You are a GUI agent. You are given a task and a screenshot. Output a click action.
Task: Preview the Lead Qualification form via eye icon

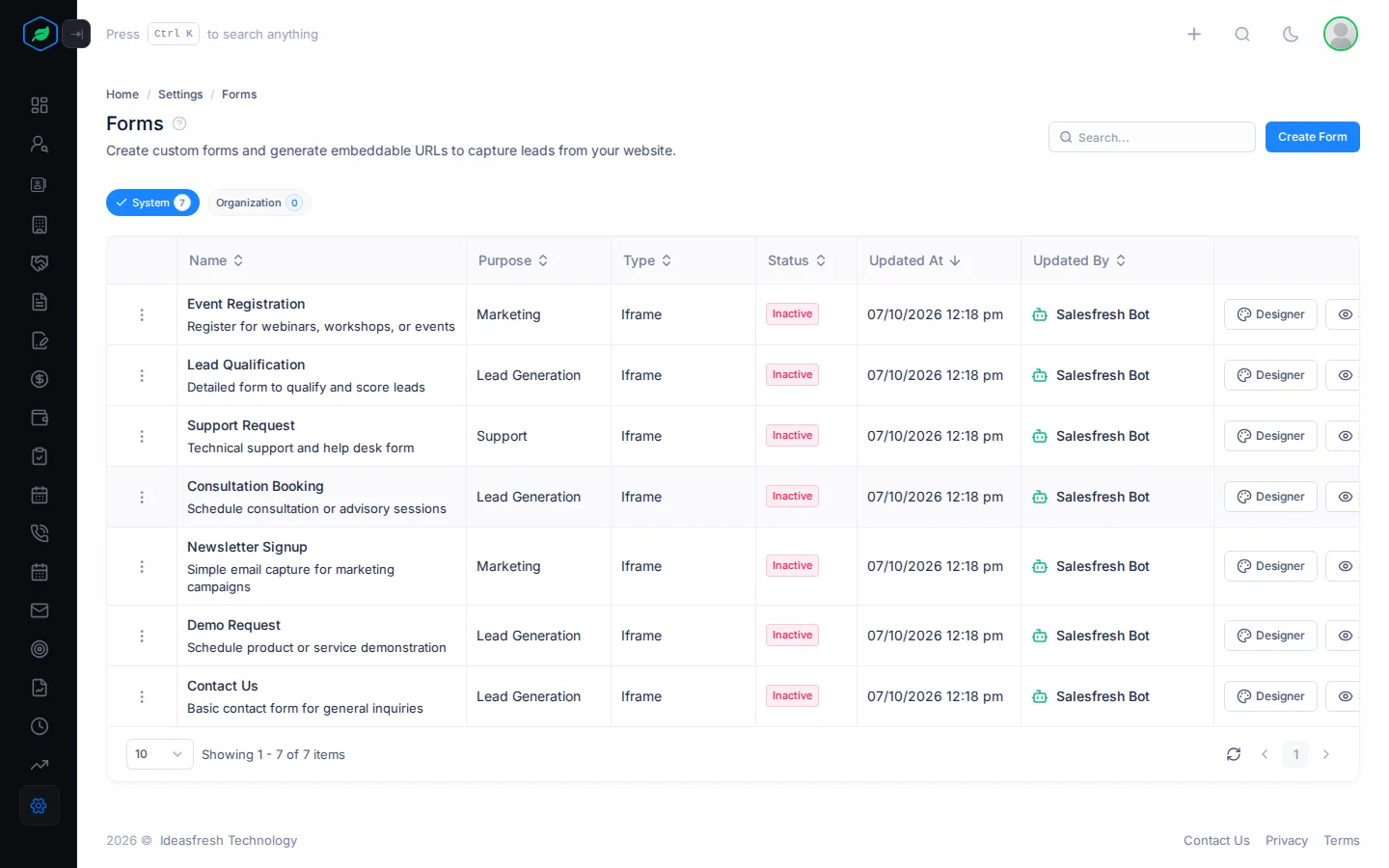pos(1344,375)
